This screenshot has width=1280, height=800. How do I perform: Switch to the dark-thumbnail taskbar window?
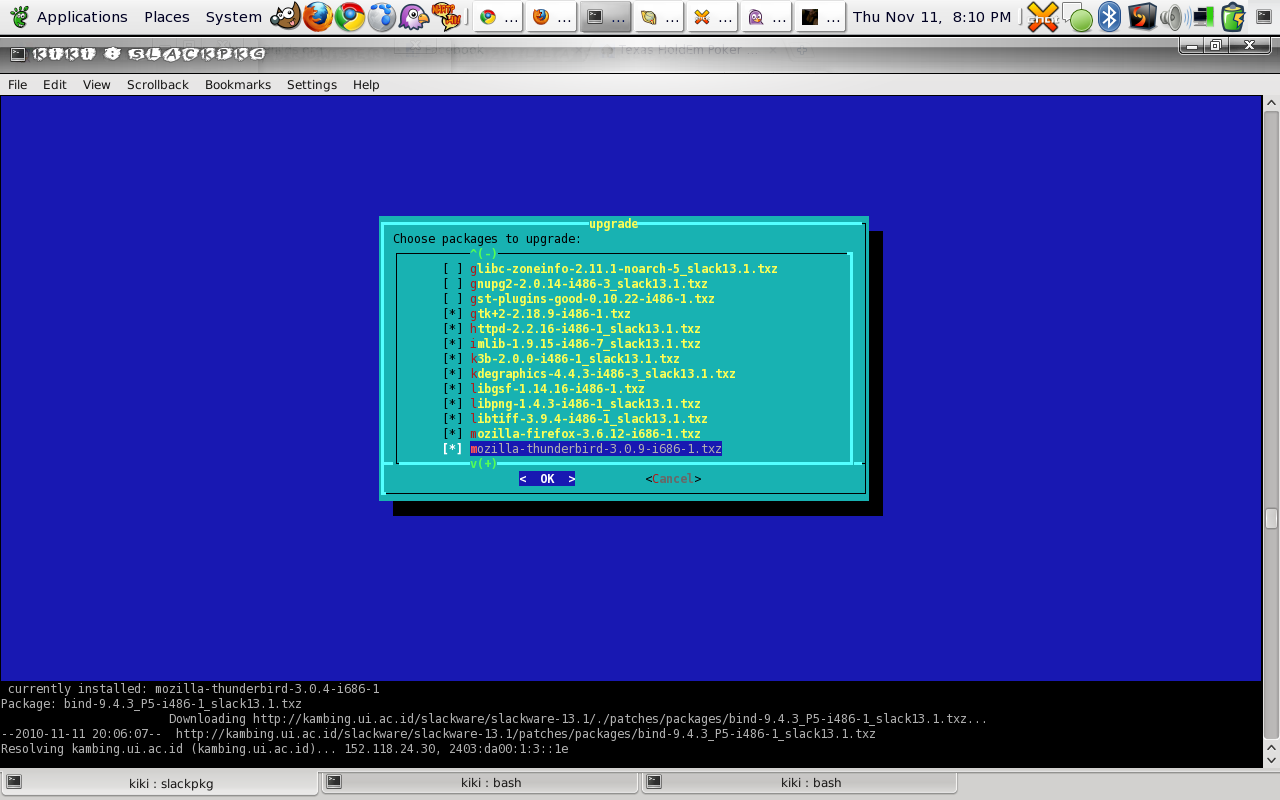pos(822,16)
